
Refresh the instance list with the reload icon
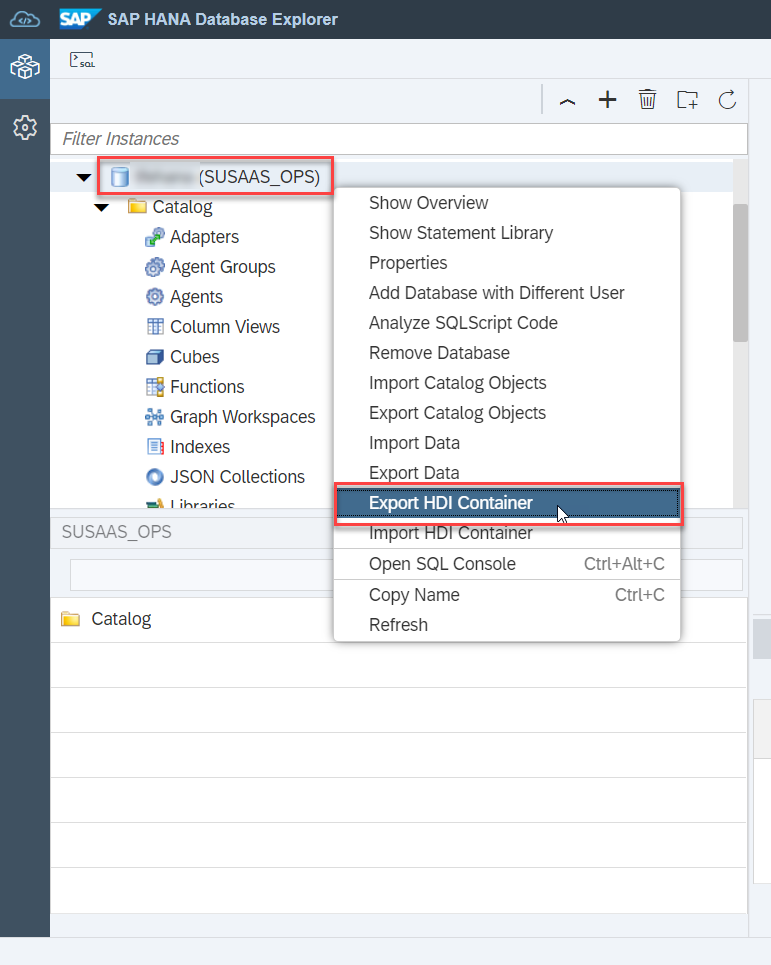tap(727, 100)
